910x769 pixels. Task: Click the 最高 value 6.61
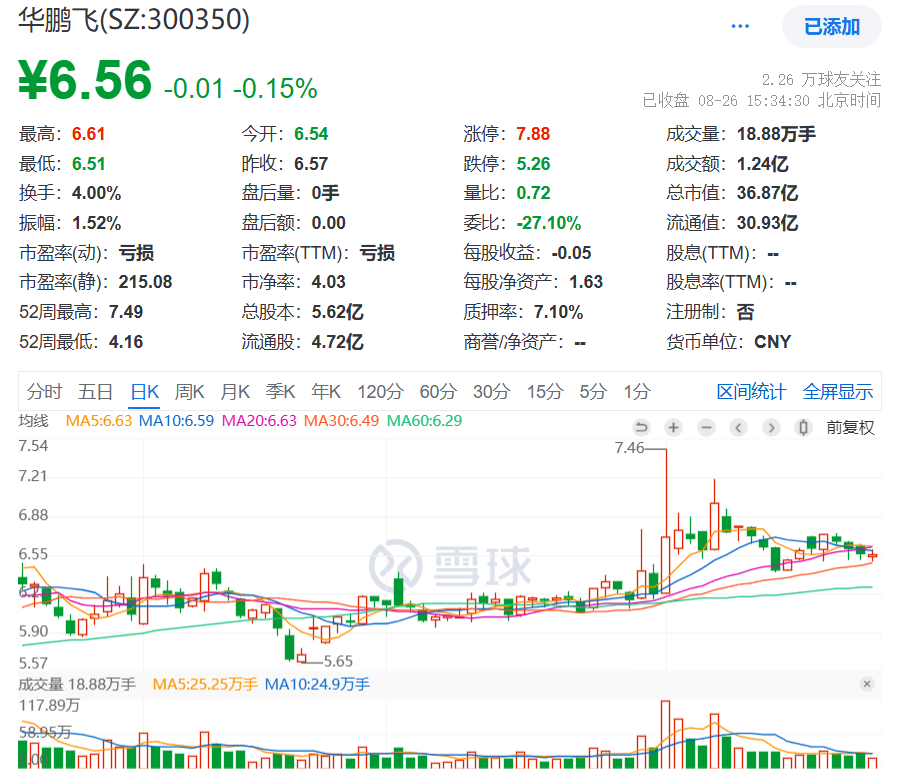88,134
